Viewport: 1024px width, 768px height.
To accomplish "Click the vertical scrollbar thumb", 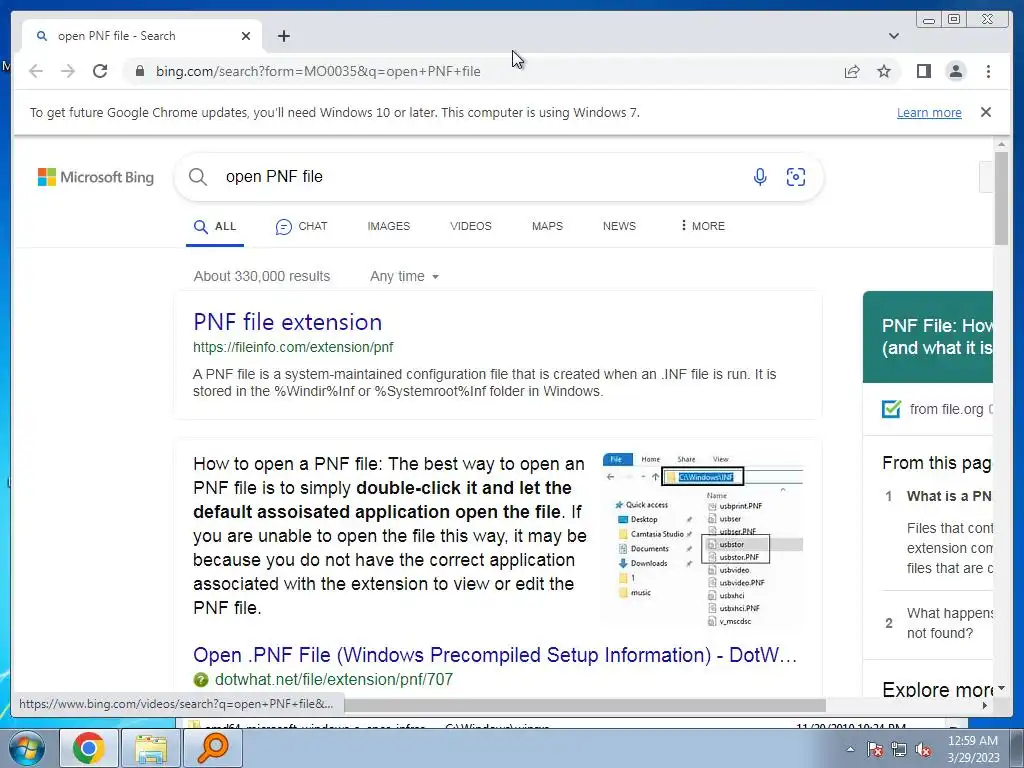I will [x=1001, y=198].
